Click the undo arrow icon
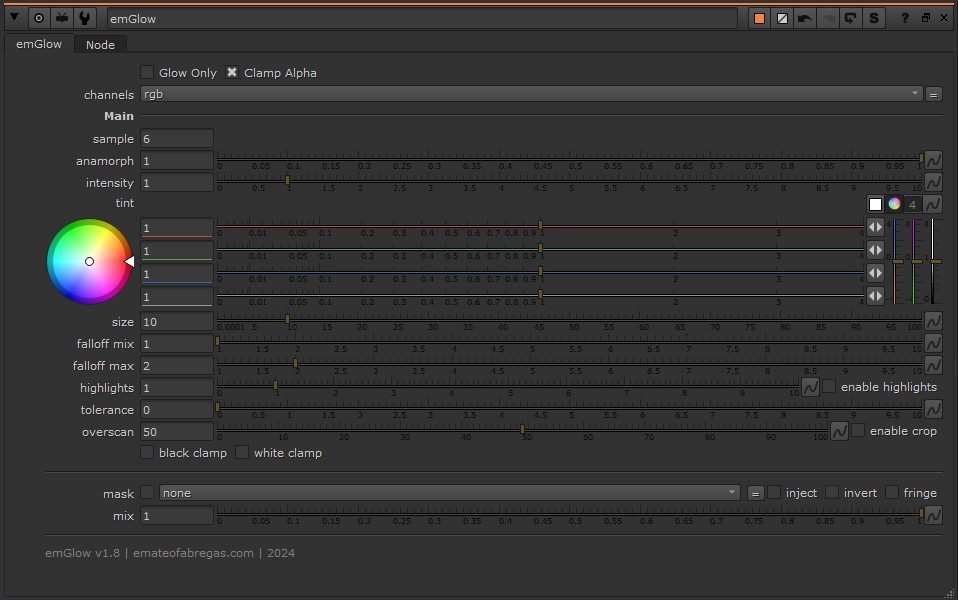This screenshot has height=600, width=958. [x=804, y=18]
